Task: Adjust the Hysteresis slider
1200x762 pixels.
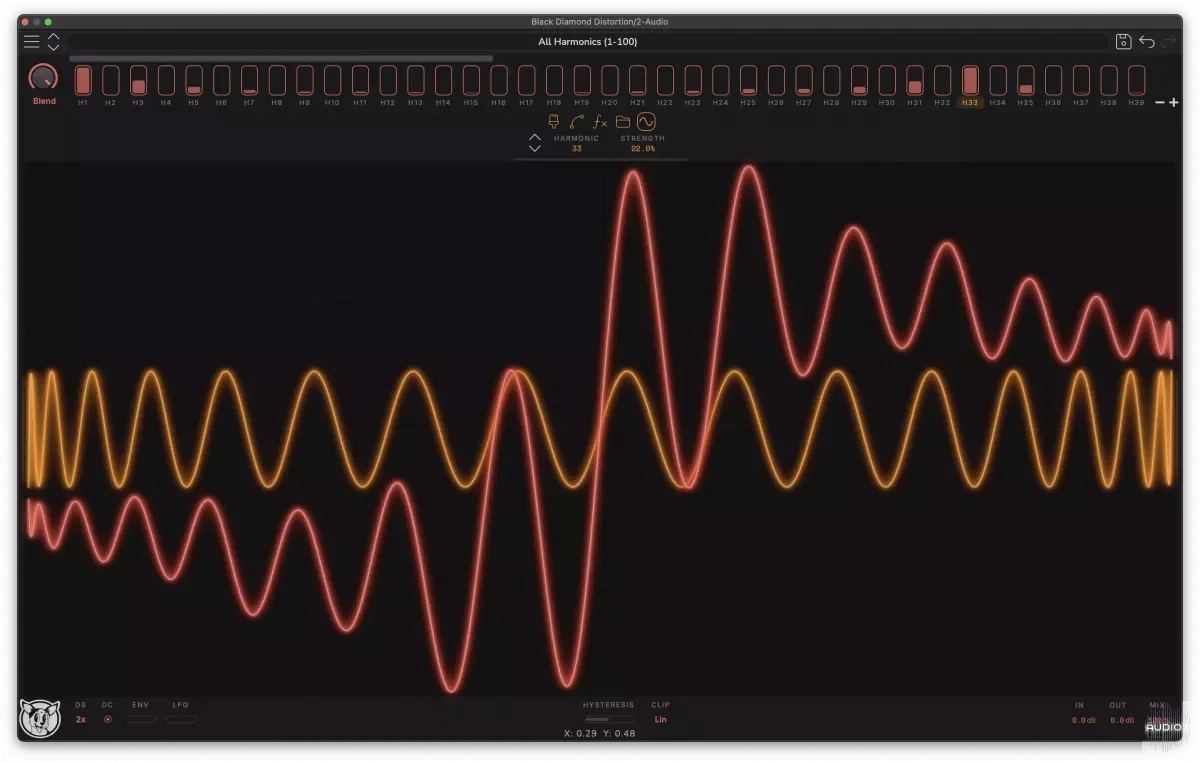Action: tap(609, 719)
